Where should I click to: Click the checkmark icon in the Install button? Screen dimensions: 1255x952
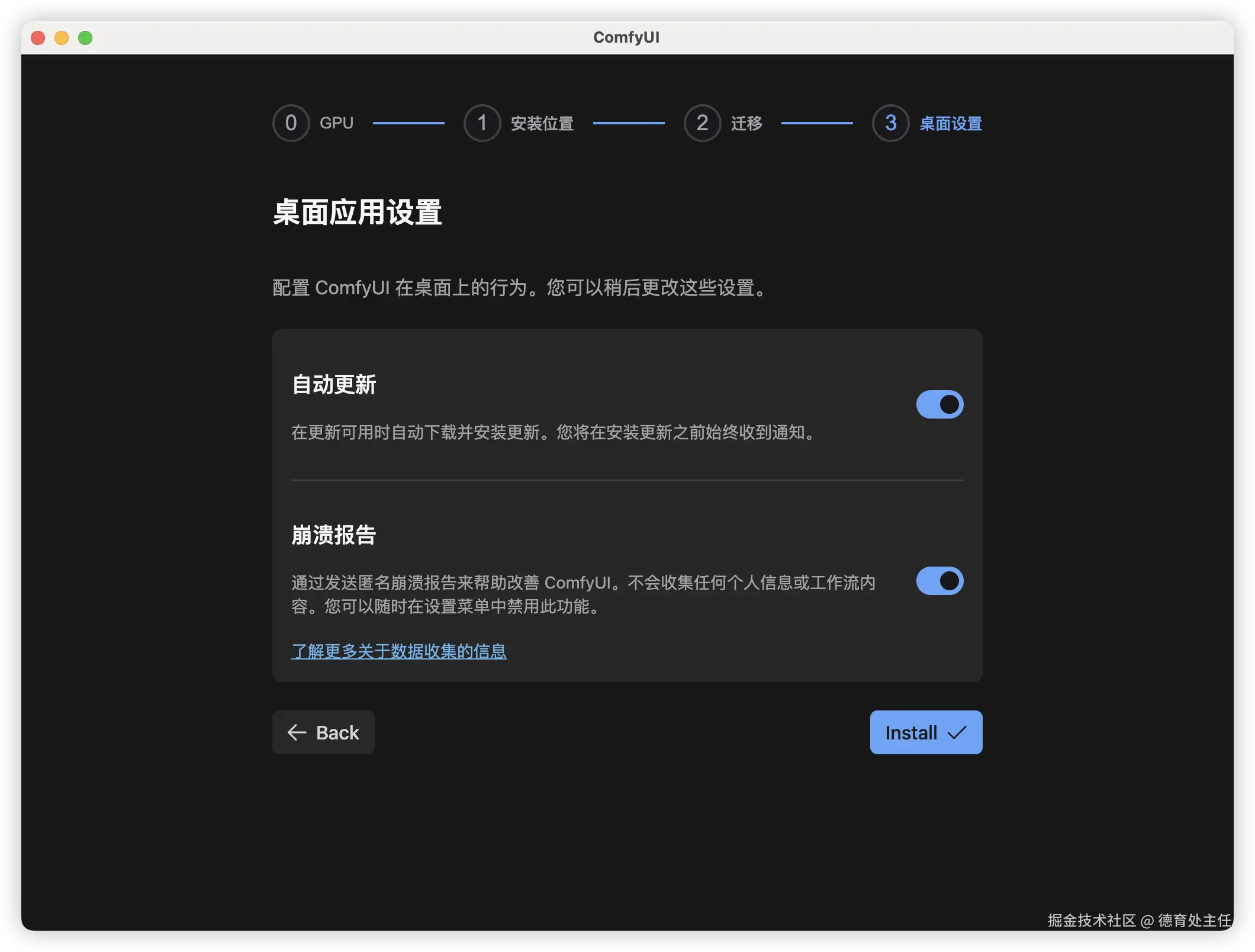957,732
